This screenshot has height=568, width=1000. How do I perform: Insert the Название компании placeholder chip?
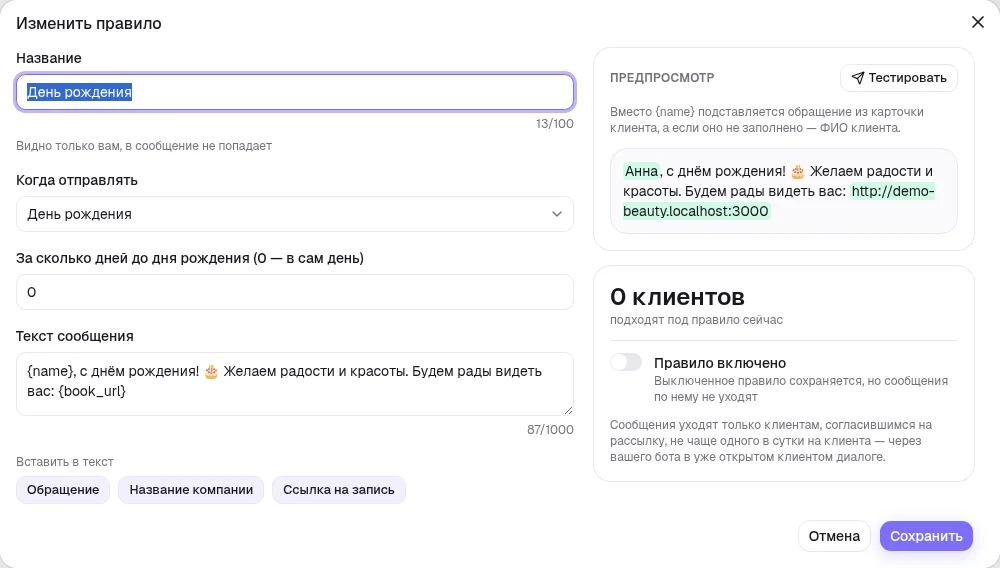pos(191,490)
